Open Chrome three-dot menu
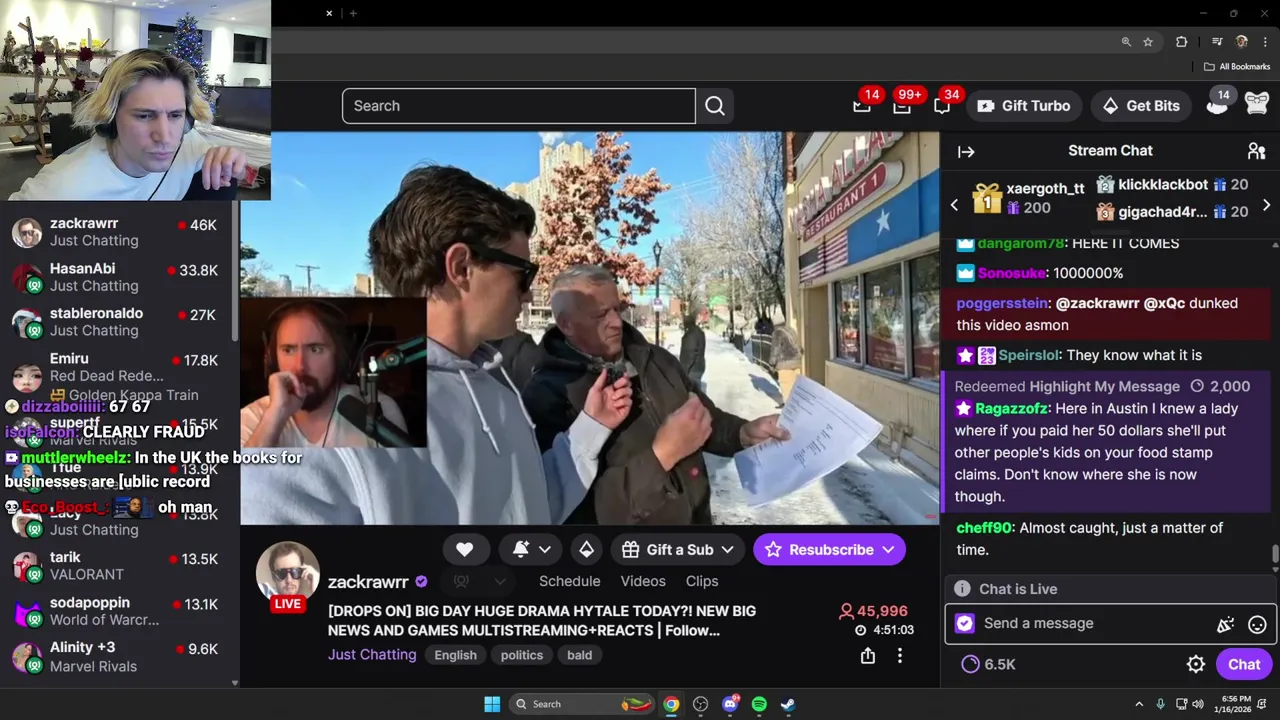 (x=1266, y=42)
